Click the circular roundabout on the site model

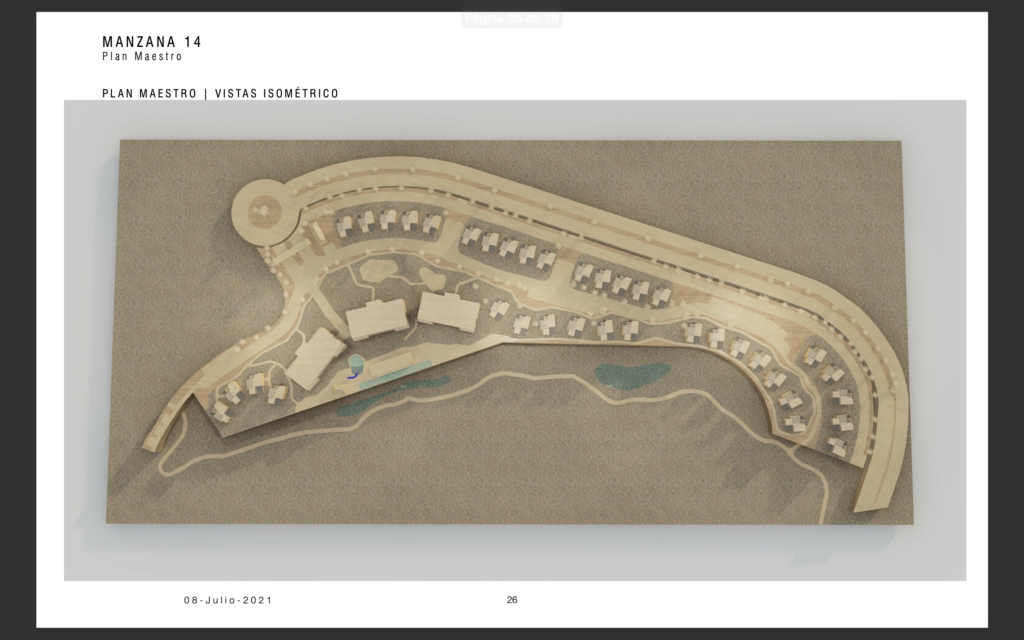coord(264,211)
